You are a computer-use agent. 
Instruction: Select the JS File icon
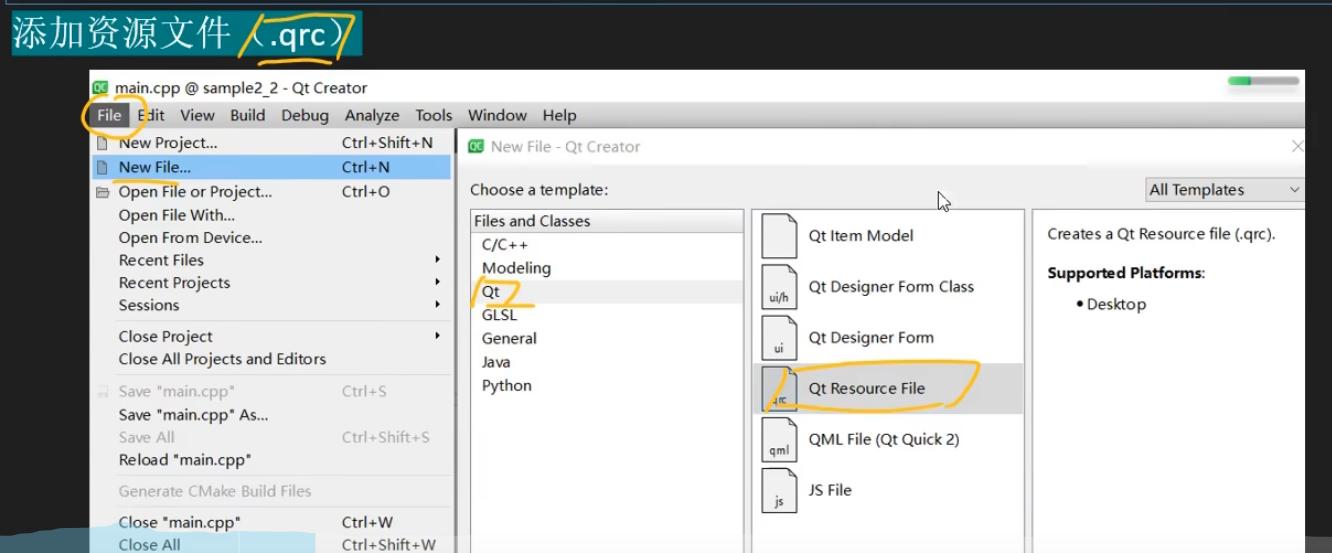point(779,490)
